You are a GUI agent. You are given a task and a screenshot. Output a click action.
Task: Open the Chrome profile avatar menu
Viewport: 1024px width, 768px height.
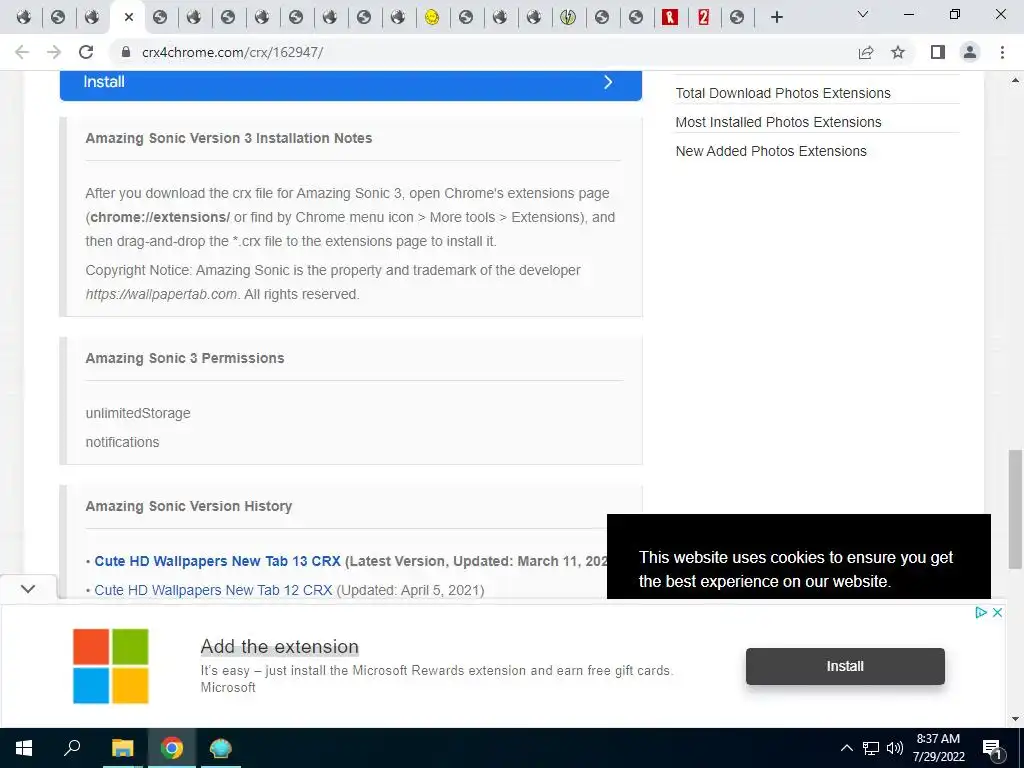pos(970,52)
